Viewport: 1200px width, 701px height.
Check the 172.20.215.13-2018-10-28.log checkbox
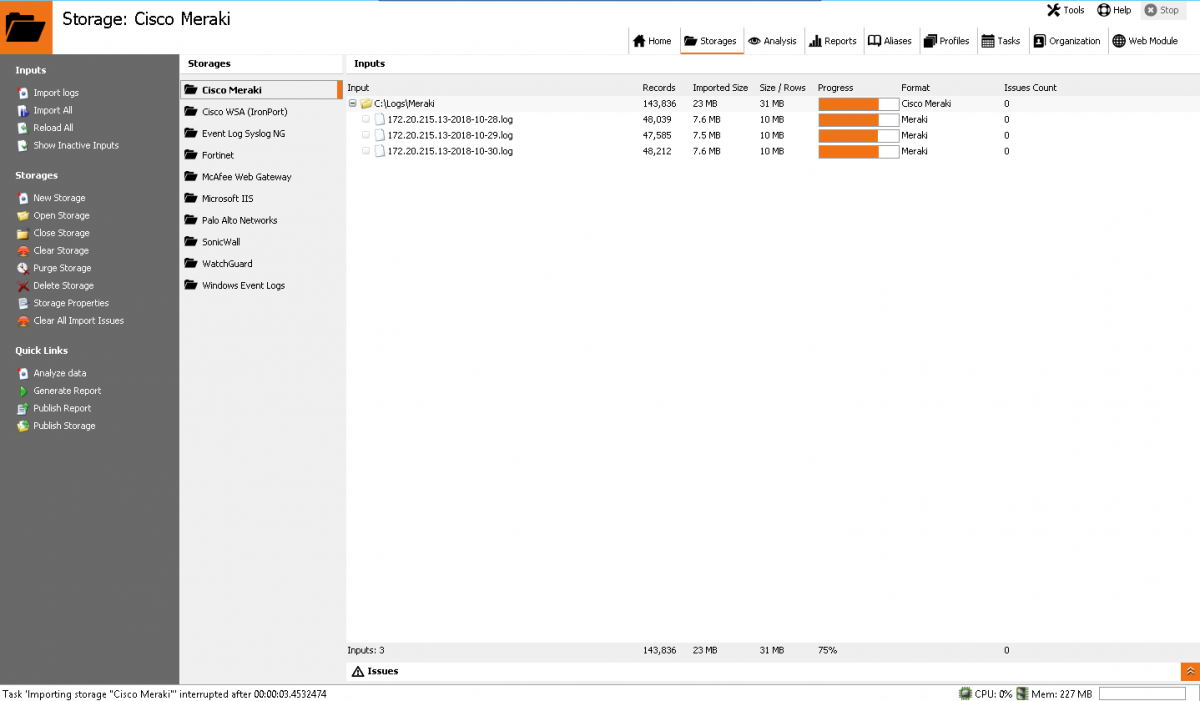point(366,119)
